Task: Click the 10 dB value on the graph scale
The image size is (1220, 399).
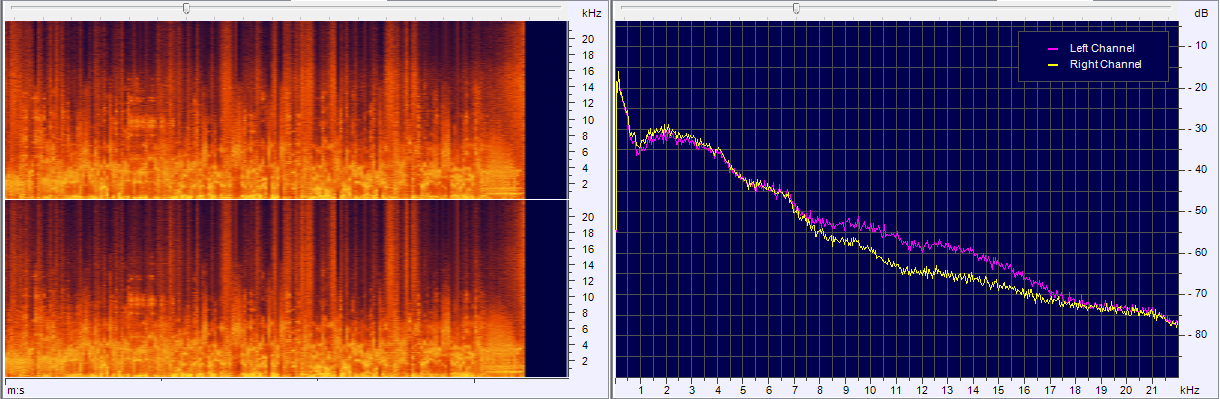Action: pyautogui.click(x=1199, y=45)
